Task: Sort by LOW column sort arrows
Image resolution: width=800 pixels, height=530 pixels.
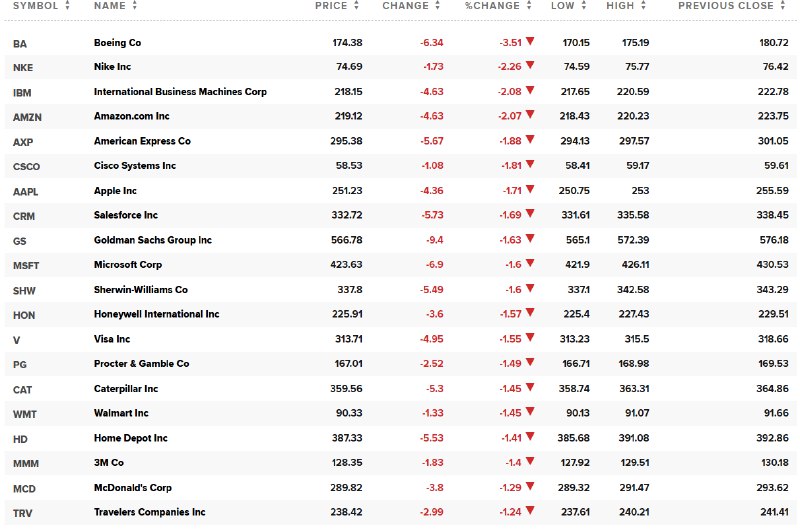Action: click(583, 6)
